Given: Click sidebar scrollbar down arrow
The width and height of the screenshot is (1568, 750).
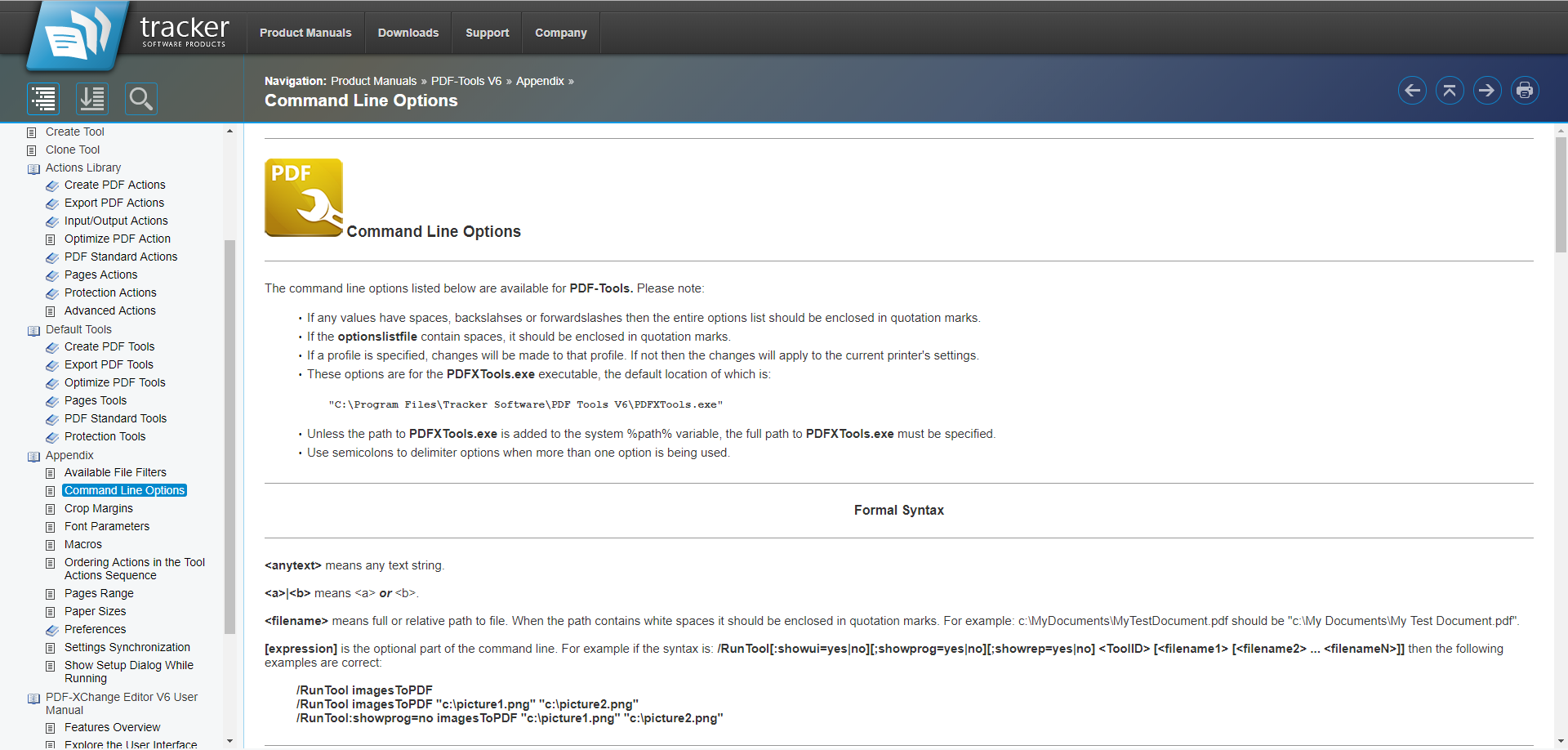Looking at the screenshot, I should [229, 742].
